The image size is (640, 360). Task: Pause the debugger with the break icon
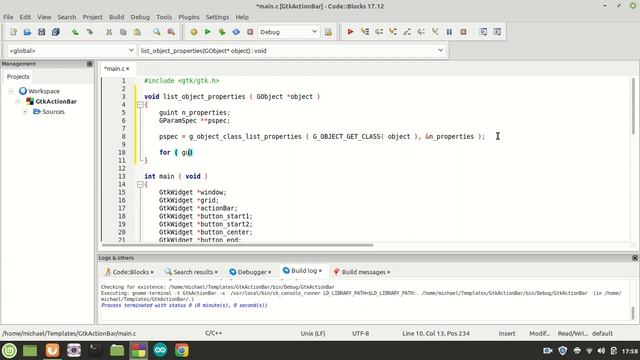(449, 32)
